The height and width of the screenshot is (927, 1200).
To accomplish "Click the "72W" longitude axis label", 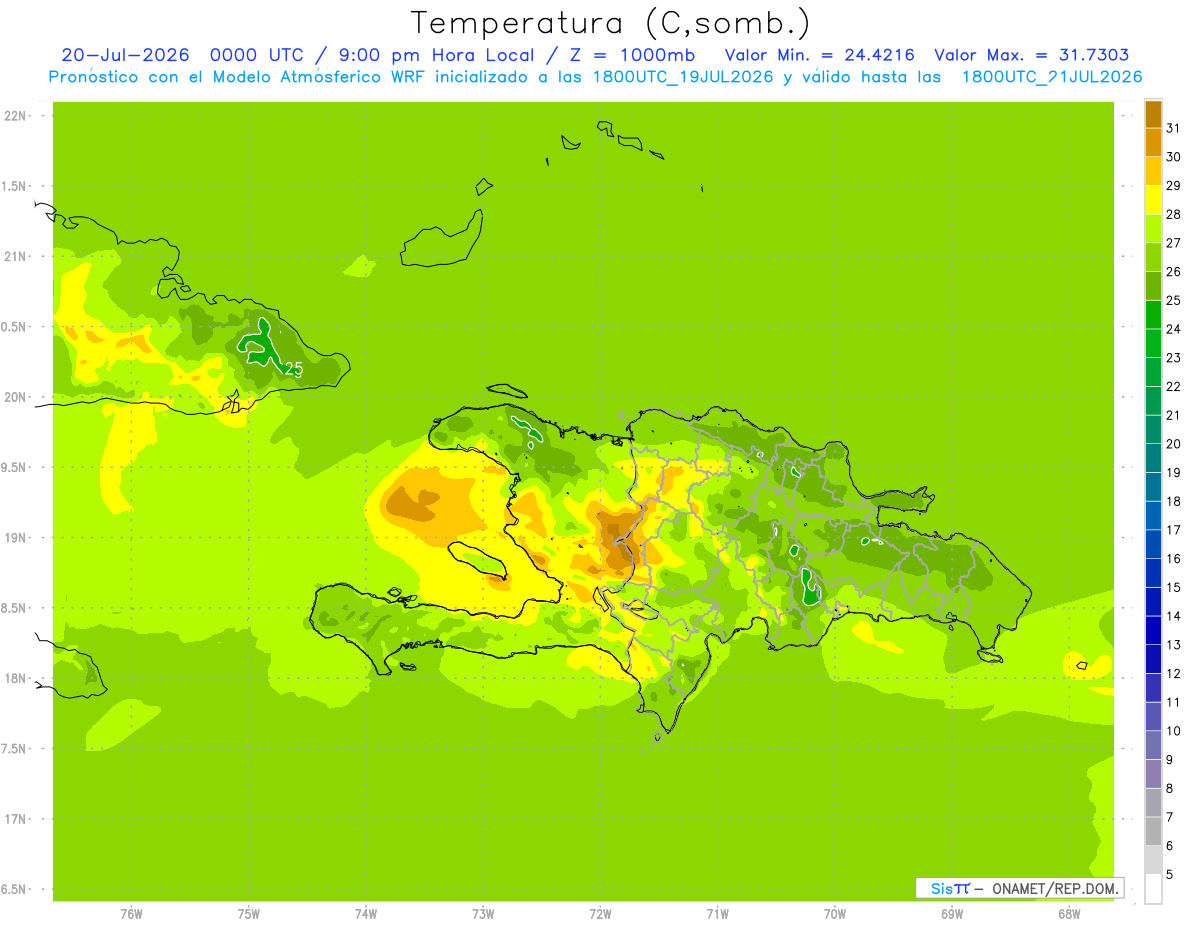I will 600,914.
